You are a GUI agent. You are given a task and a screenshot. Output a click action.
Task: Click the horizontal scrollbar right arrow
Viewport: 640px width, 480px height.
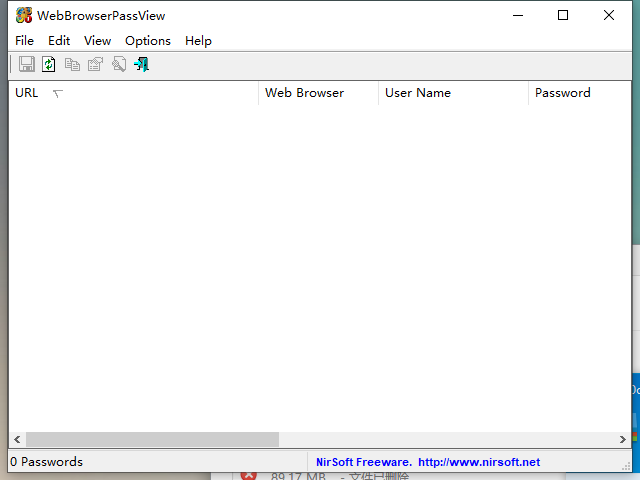(622, 439)
